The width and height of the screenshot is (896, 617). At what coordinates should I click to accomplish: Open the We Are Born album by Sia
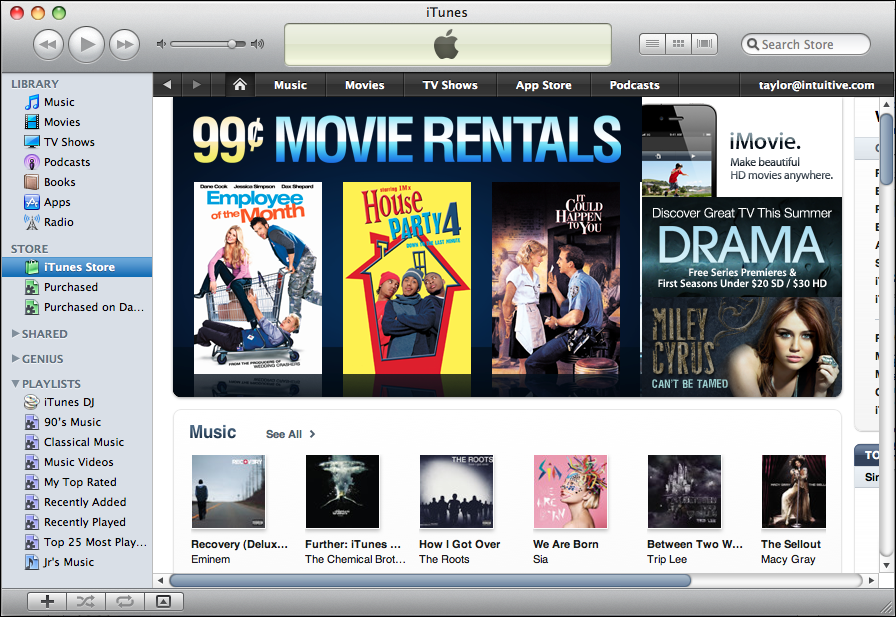click(570, 491)
